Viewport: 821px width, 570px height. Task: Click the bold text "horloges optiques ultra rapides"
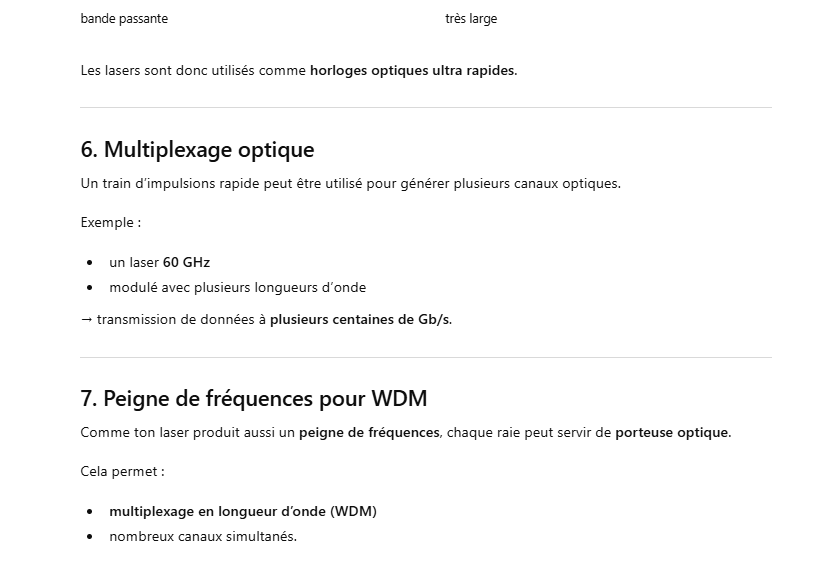coord(412,71)
